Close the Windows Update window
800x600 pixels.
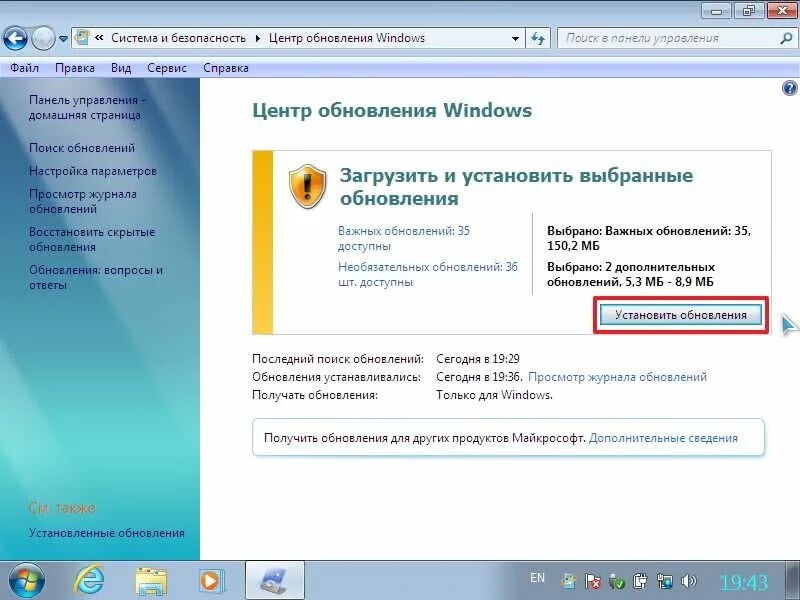[x=783, y=11]
